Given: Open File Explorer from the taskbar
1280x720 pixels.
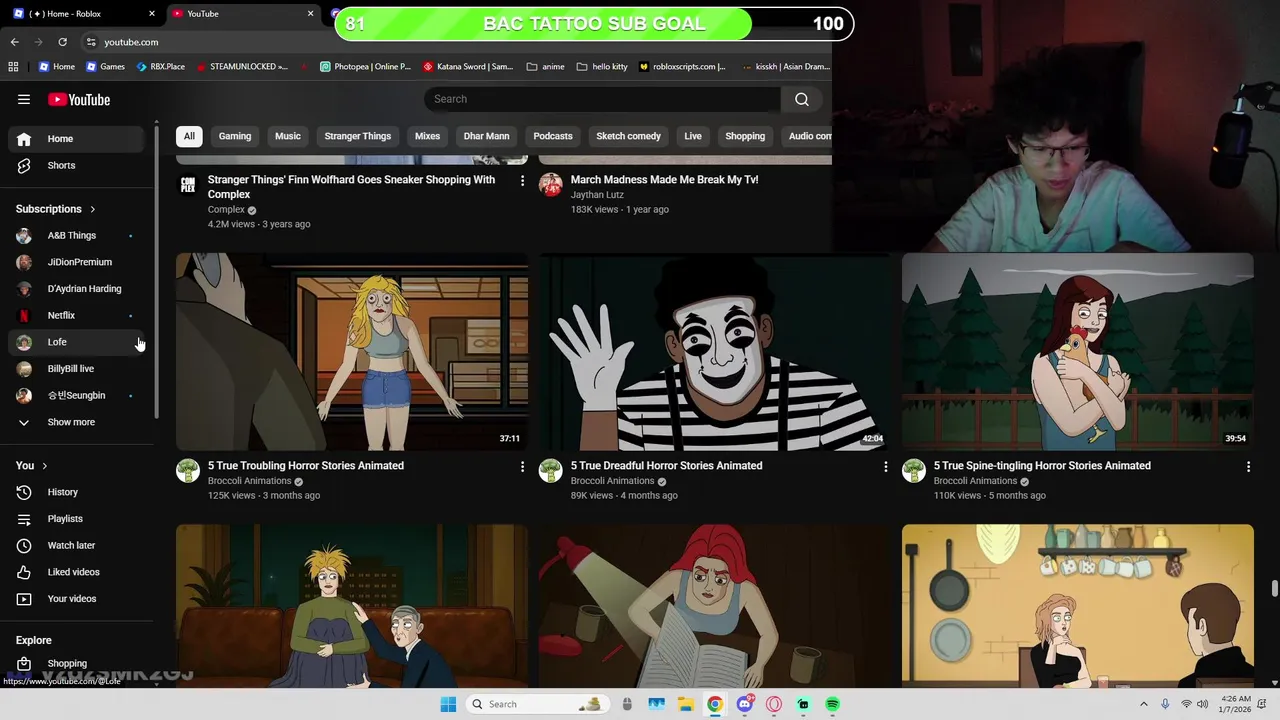Looking at the screenshot, I should [686, 704].
